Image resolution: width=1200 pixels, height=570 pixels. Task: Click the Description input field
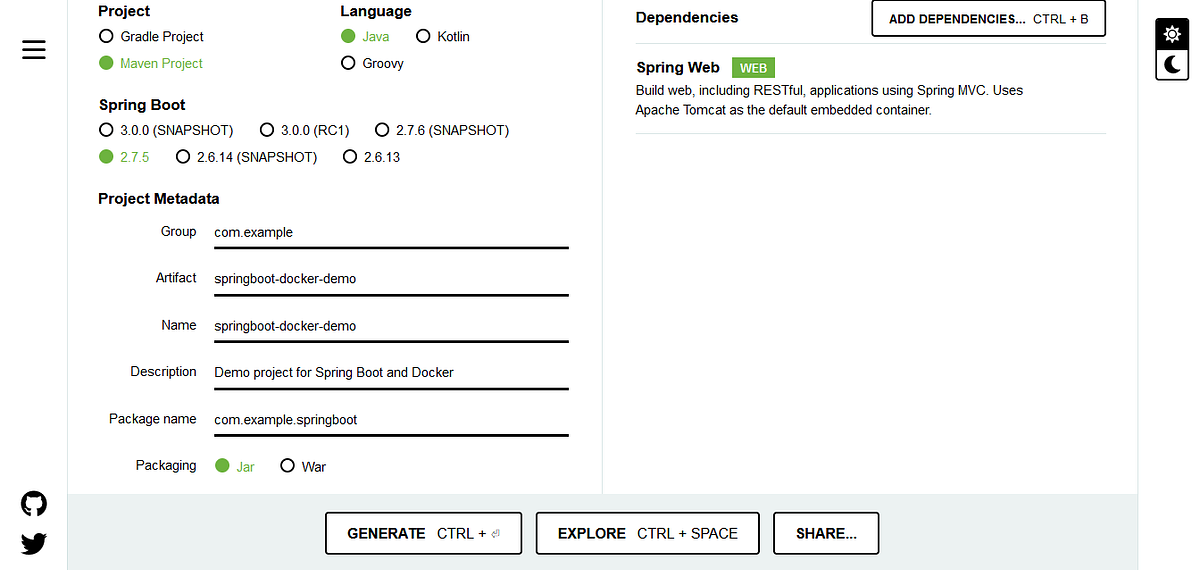391,372
